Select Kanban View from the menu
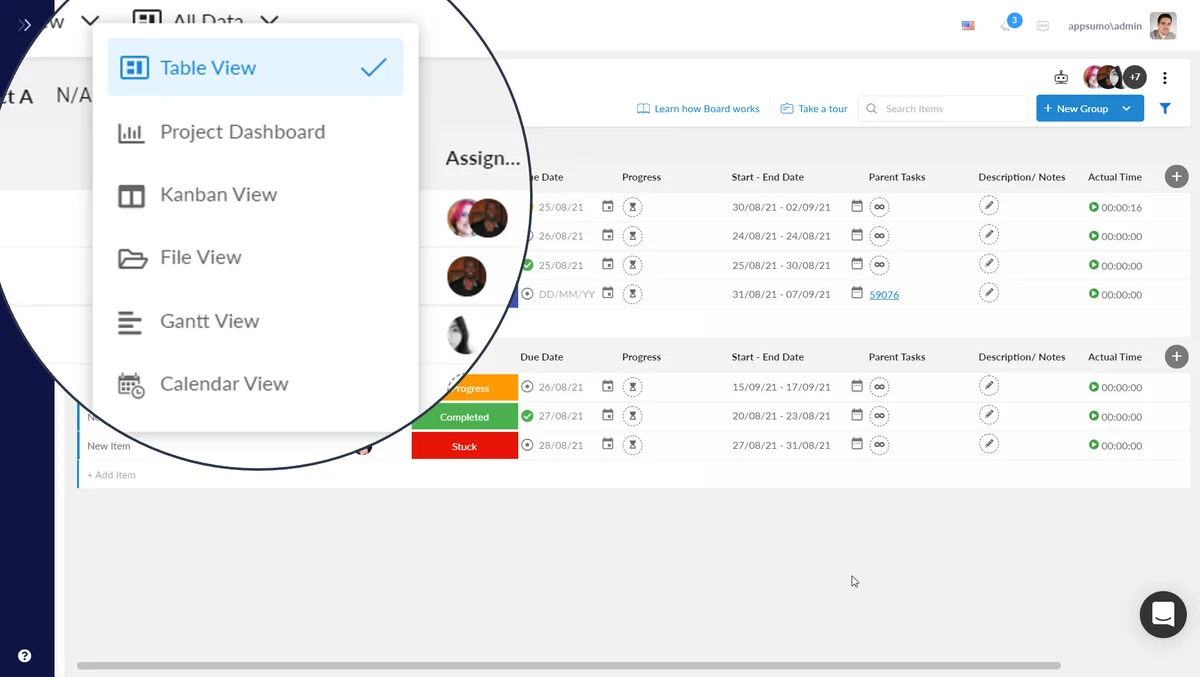 218,195
